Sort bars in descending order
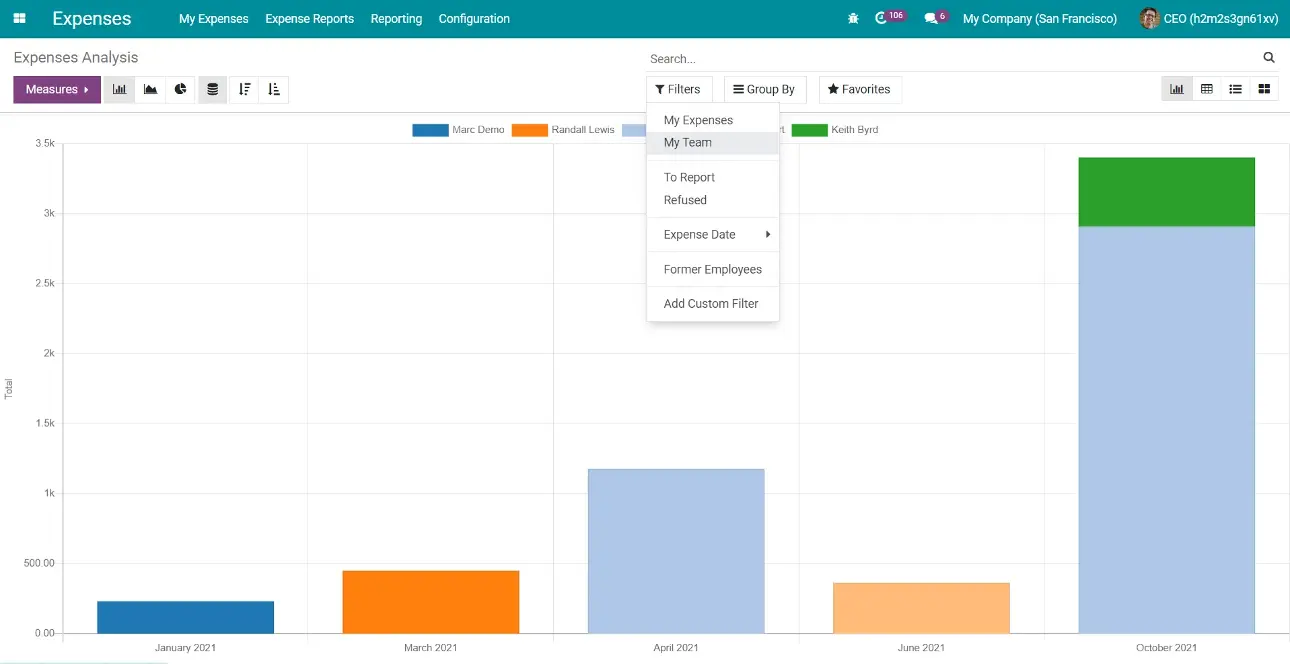This screenshot has width=1290, height=664. click(x=244, y=89)
